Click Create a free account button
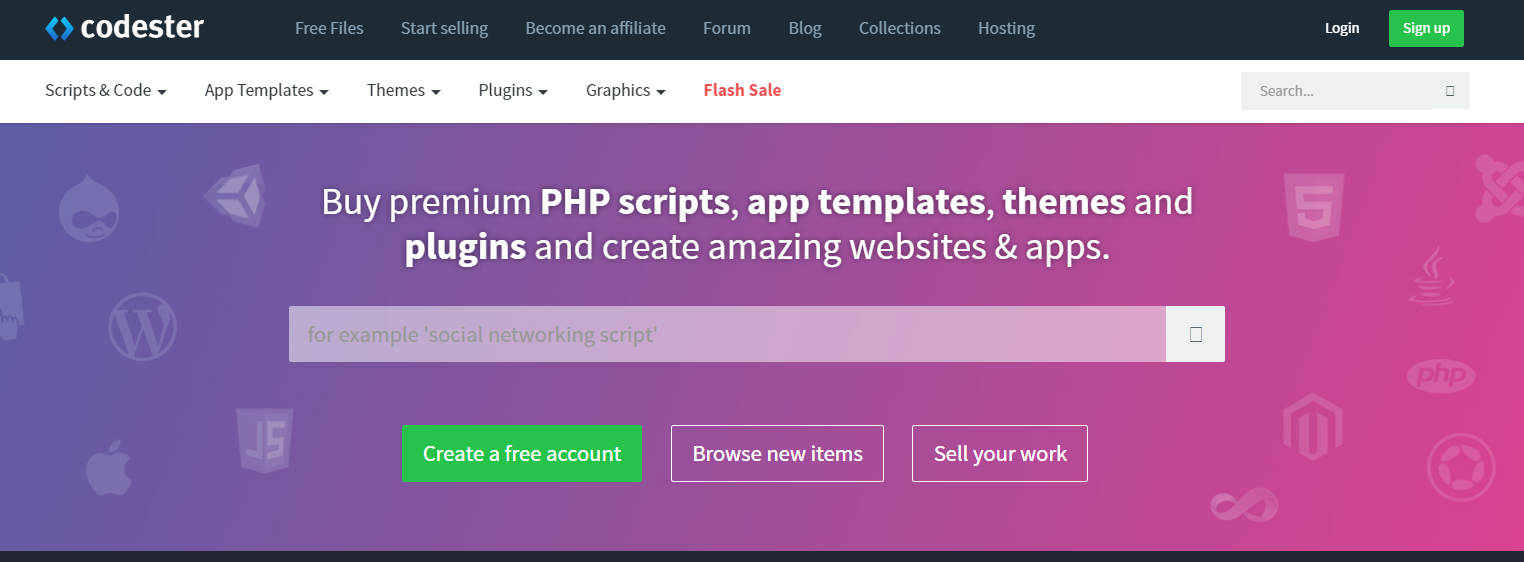The image size is (1524, 562). [x=522, y=454]
